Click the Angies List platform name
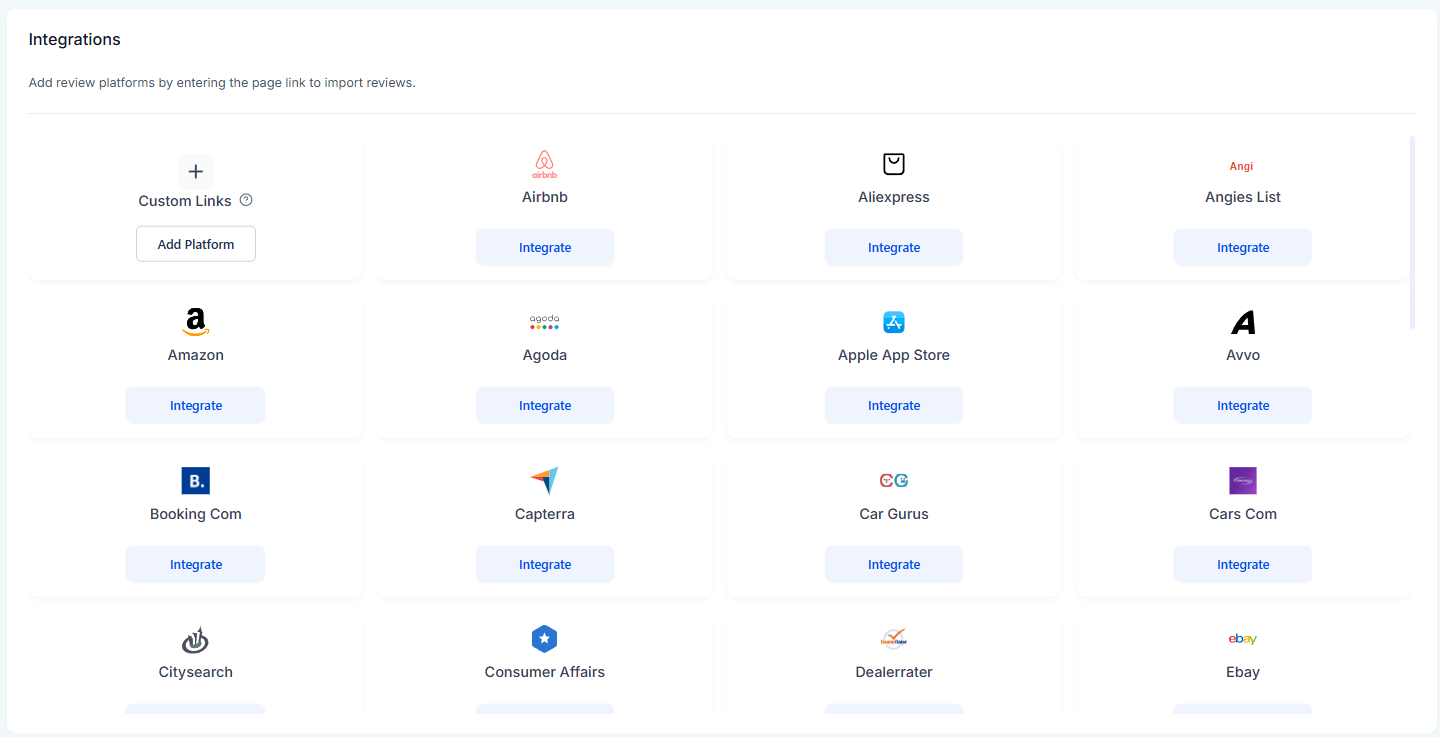Screen dimensions: 1440x737 tap(1243, 197)
